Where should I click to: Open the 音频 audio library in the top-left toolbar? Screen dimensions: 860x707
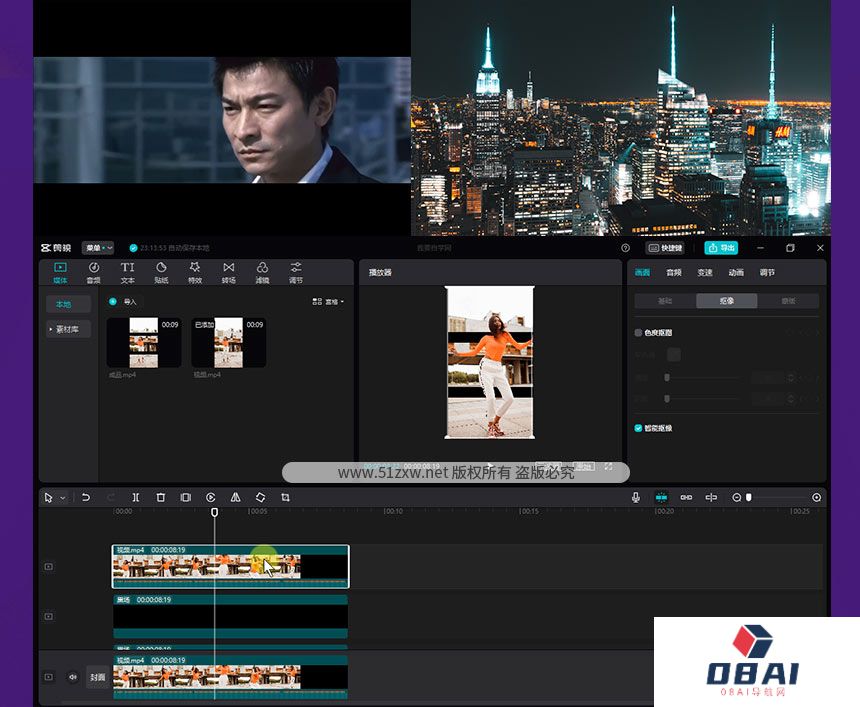(94, 273)
